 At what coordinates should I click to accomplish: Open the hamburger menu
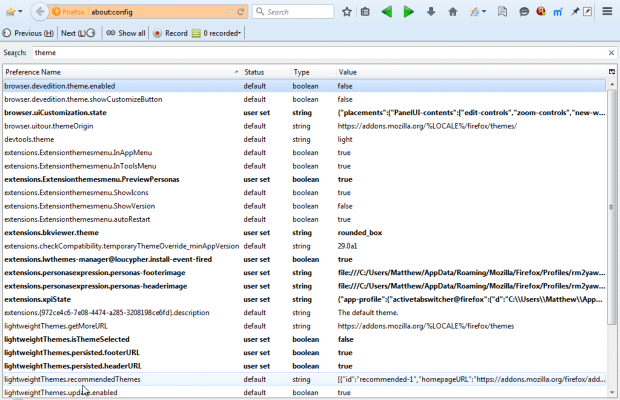[x=607, y=11]
